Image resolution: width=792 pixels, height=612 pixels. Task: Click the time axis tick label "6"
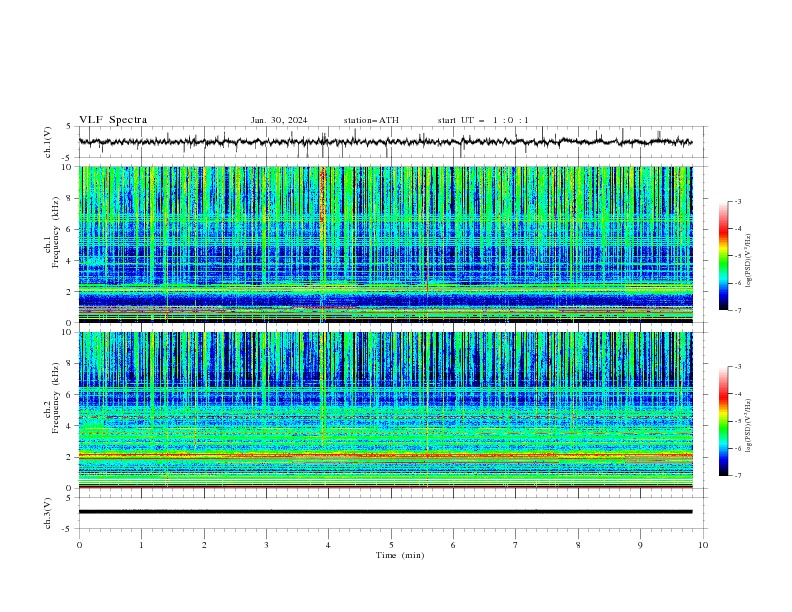click(453, 545)
